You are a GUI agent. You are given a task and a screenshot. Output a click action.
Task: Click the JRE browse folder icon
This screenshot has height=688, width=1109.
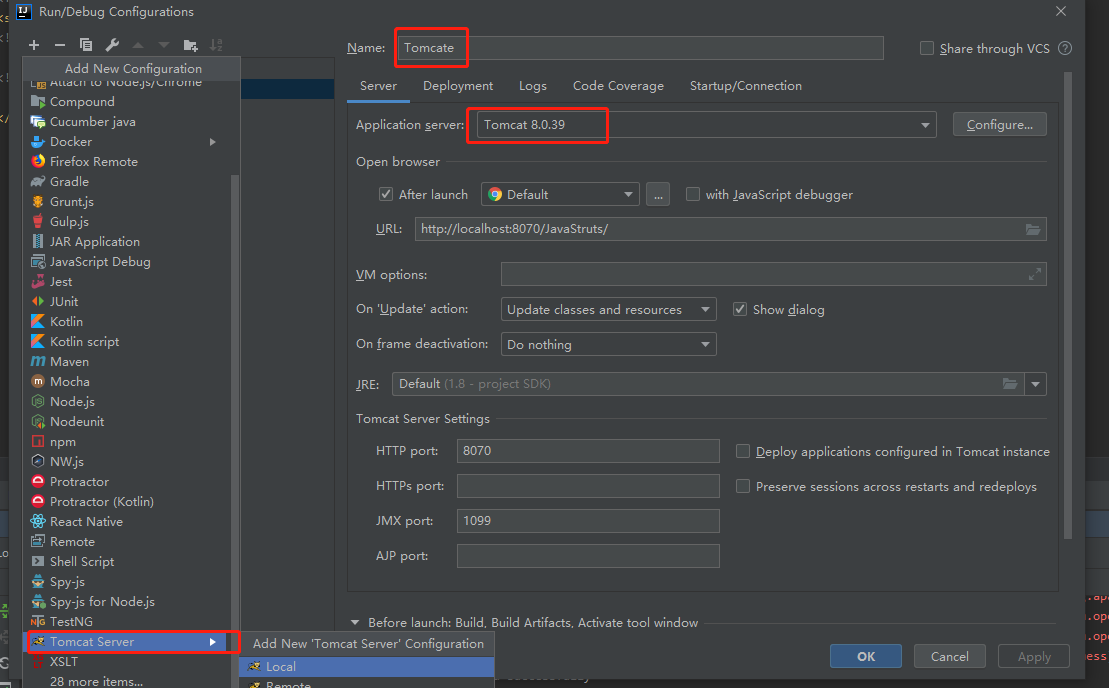pos(1009,384)
